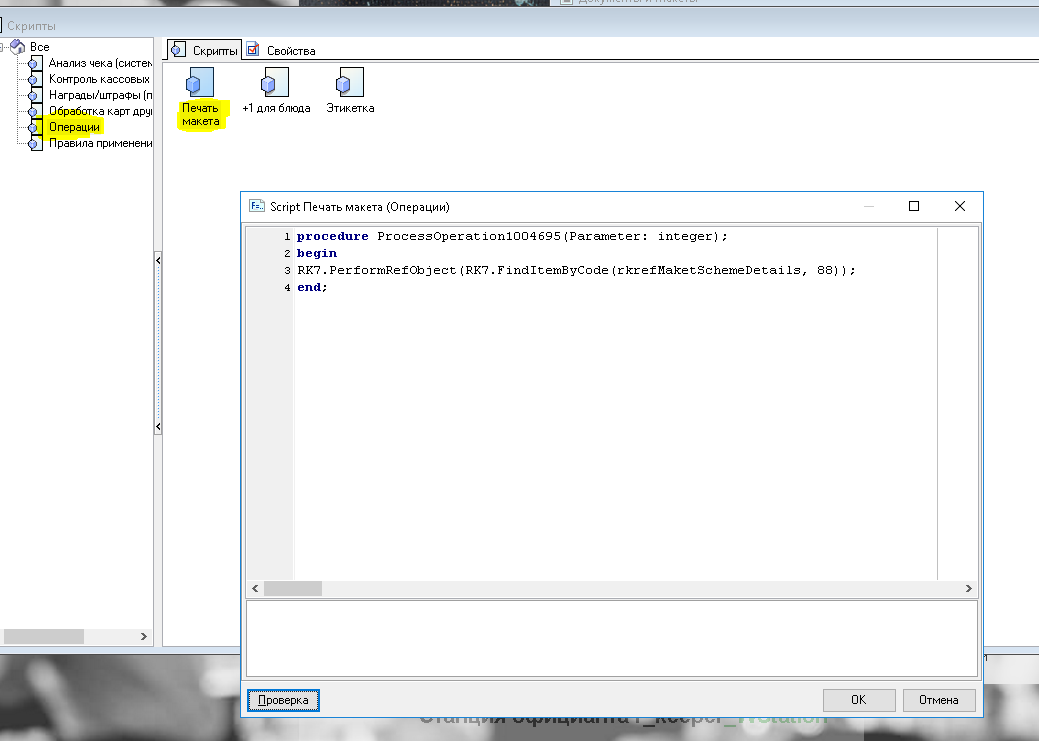Viewport: 1039px width, 741px height.
Task: Cancel the dialog with 'Отмена'
Action: coord(938,700)
